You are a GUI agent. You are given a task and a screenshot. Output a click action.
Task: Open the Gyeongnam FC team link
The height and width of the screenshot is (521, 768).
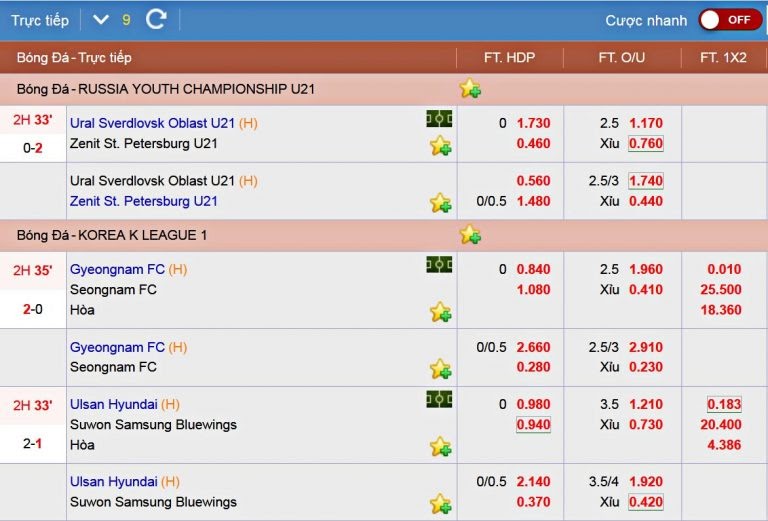click(x=117, y=269)
